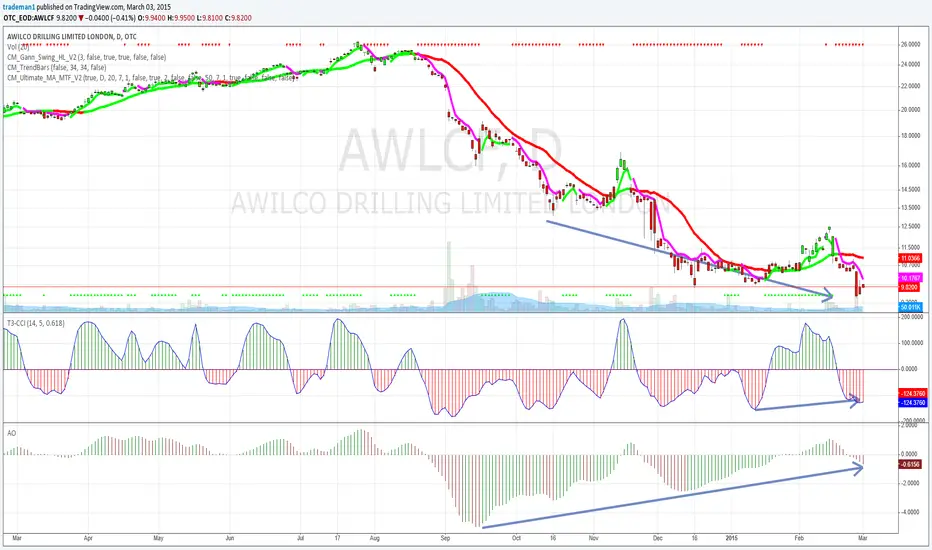Image resolution: width=932 pixels, height=550 pixels.
Task: Click the red -124.3760 CCI value tag
Action: pyautogui.click(x=913, y=394)
